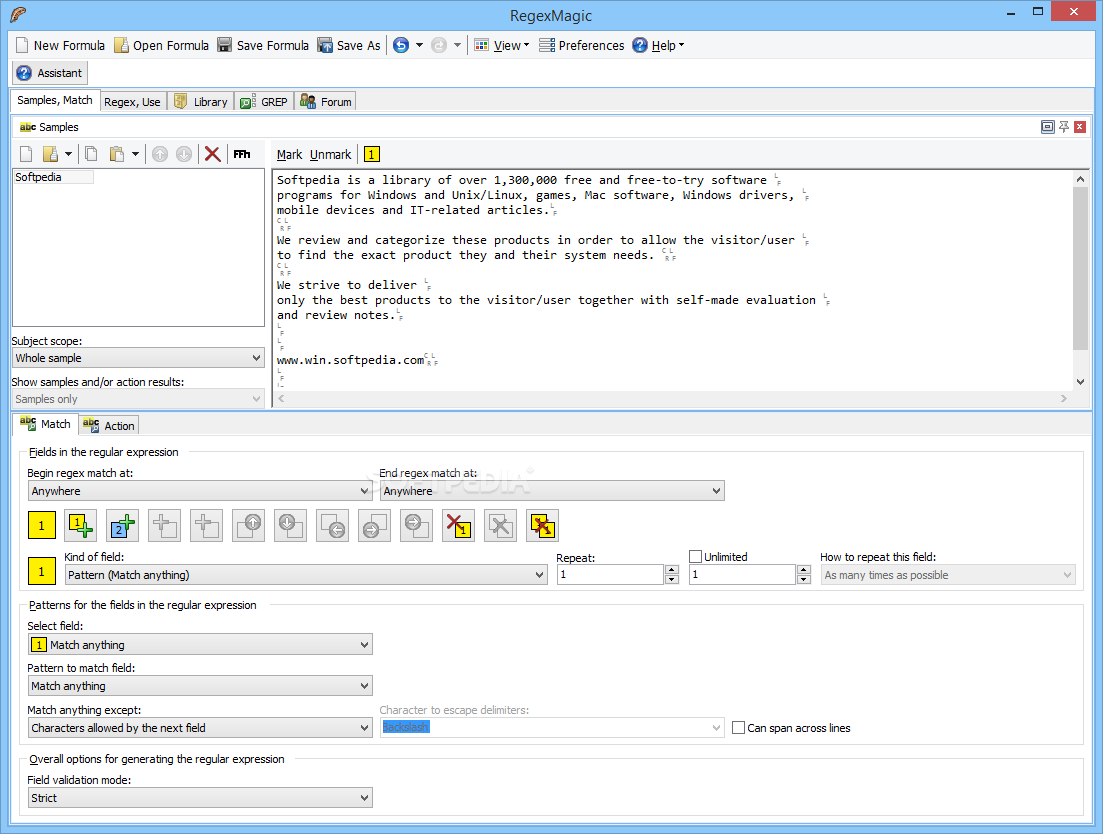
Task: Click the Save Formula button
Action: 263,46
